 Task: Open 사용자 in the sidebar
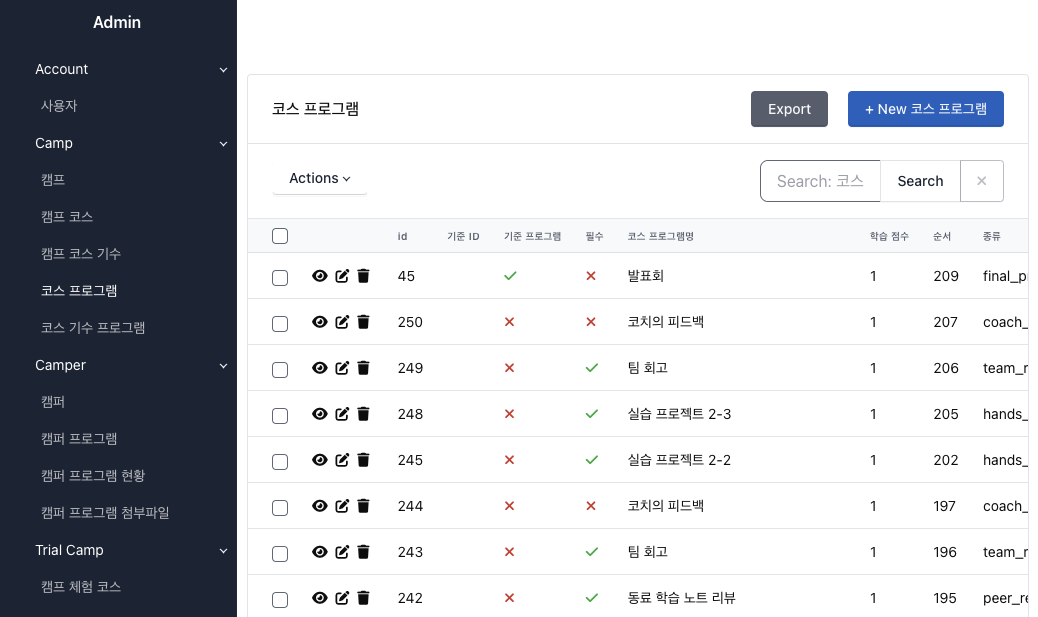[59, 106]
